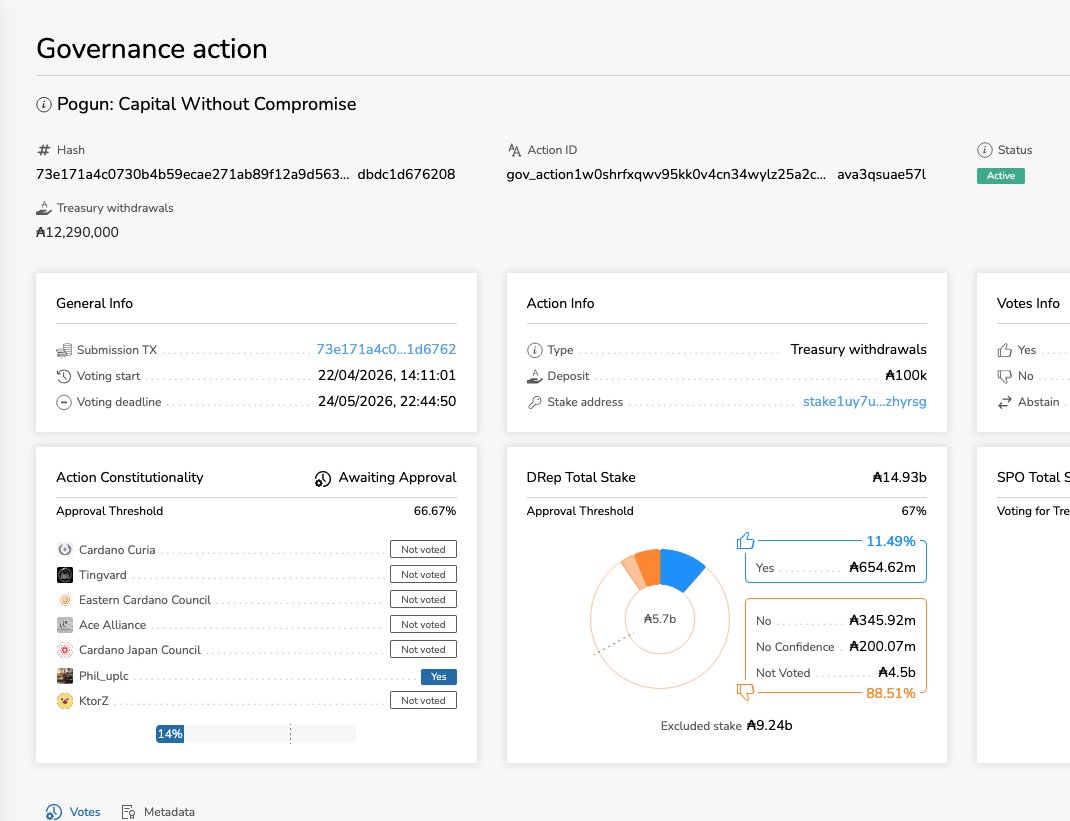This screenshot has height=821, width=1070.
Task: Click the Active status badge
Action: tap(1000, 176)
